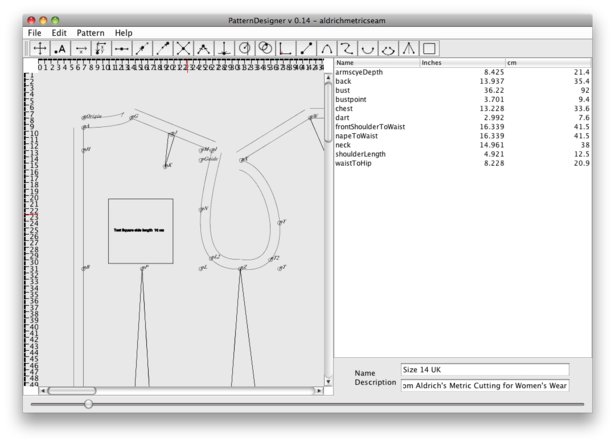Select the dart measurement row
This screenshot has width=615, height=444.
462,118
